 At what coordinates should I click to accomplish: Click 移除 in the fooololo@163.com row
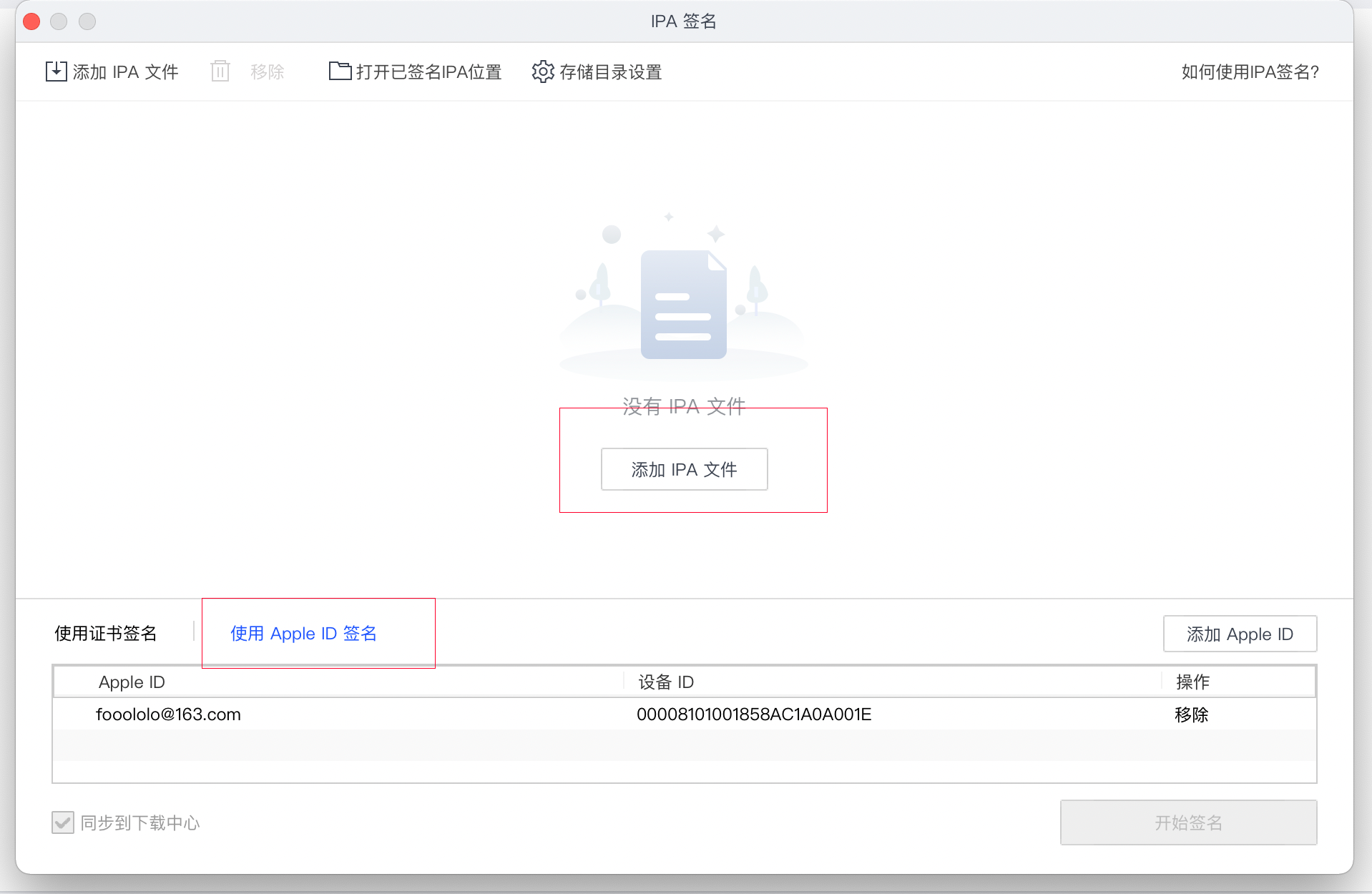1191,714
